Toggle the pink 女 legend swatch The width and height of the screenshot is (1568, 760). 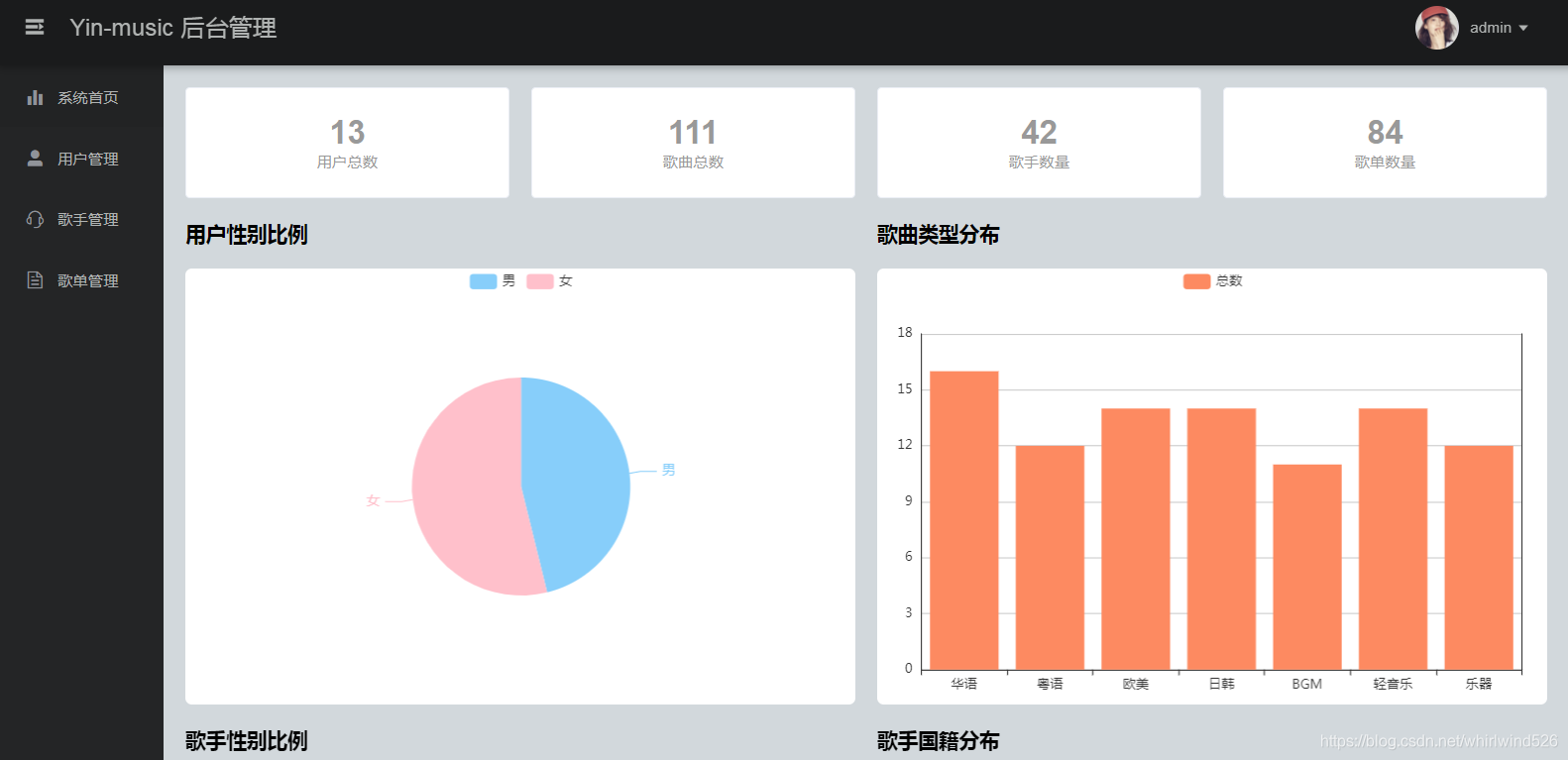click(x=540, y=281)
